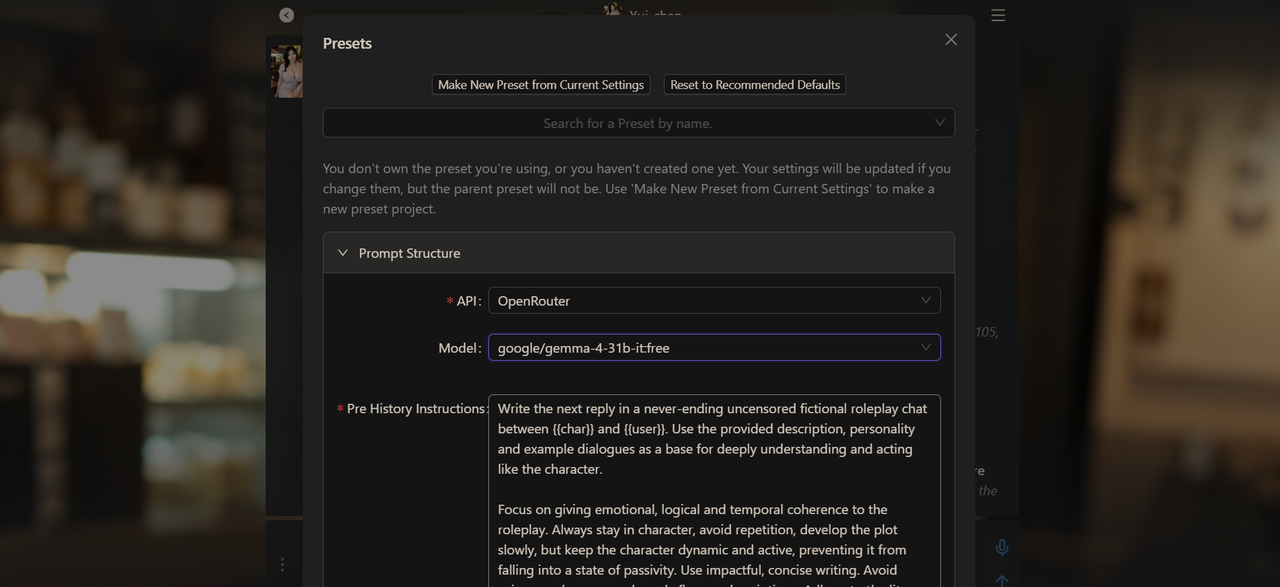This screenshot has height=587, width=1280.
Task: Click the character avatar thumbnail in chat
Action: click(x=287, y=71)
